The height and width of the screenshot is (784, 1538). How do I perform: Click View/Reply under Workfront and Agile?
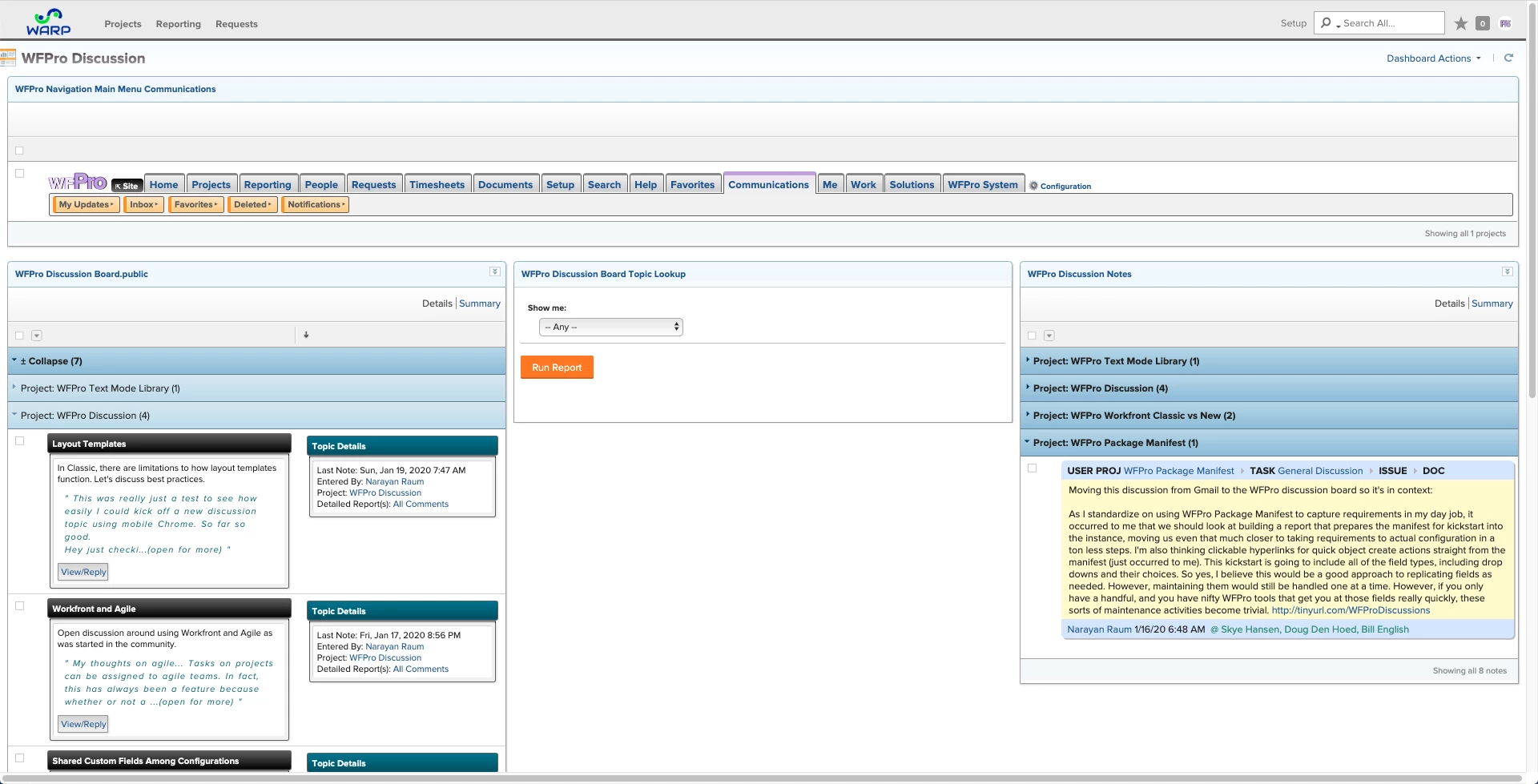coord(83,724)
